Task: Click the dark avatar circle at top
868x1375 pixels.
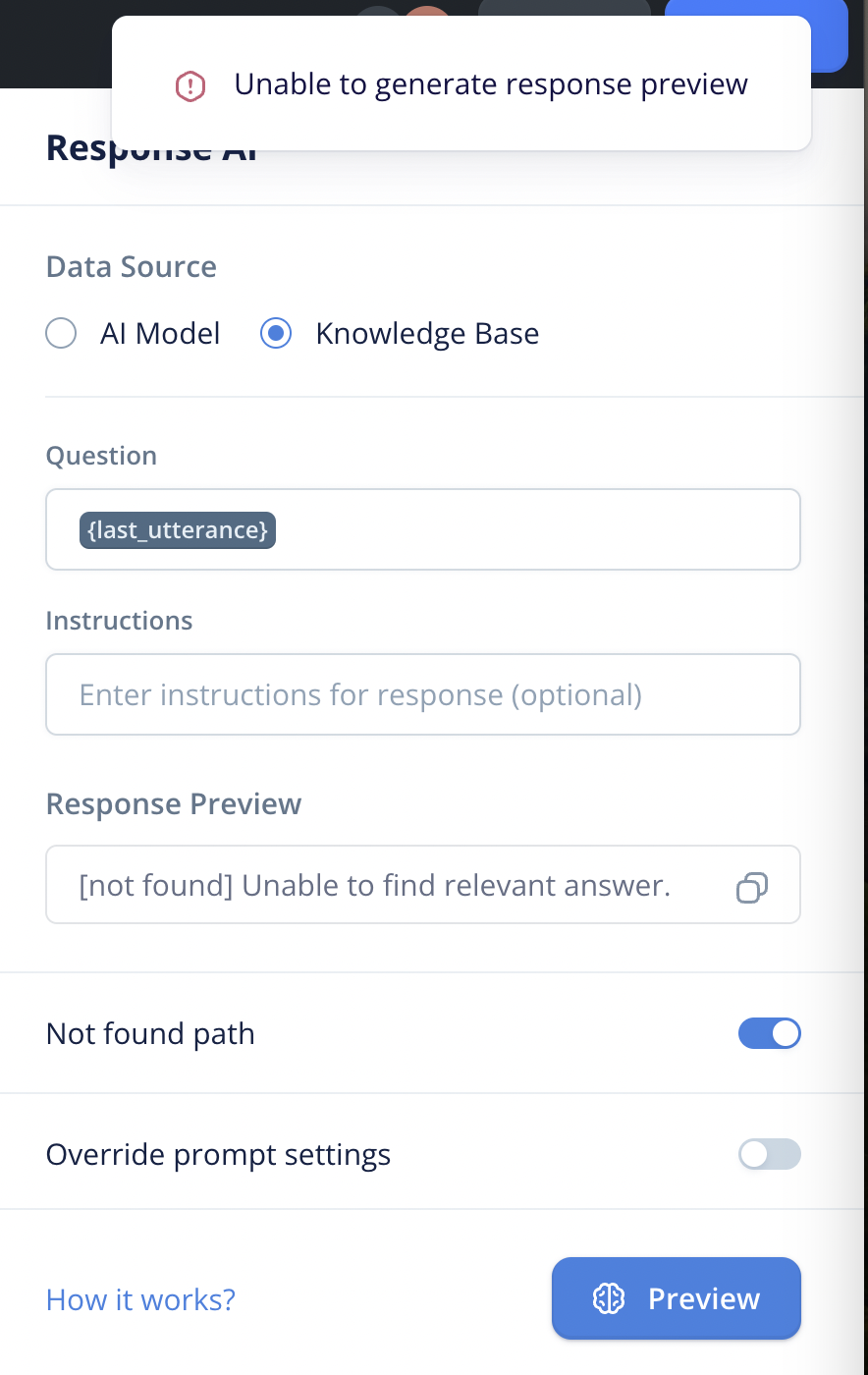Action: [x=378, y=11]
